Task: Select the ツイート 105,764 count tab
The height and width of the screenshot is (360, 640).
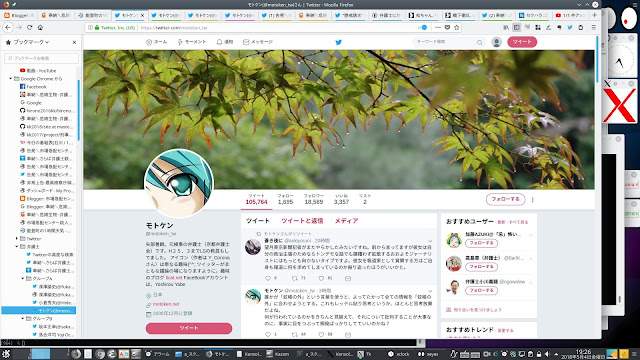Action: click(256, 199)
